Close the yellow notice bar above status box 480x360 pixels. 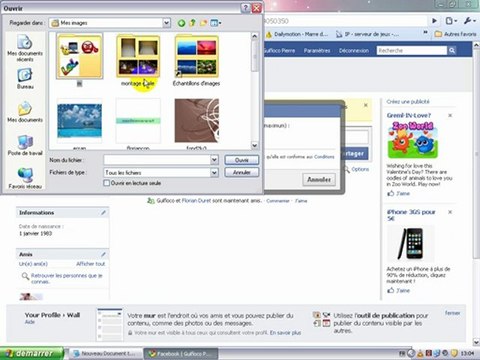[x=366, y=105]
